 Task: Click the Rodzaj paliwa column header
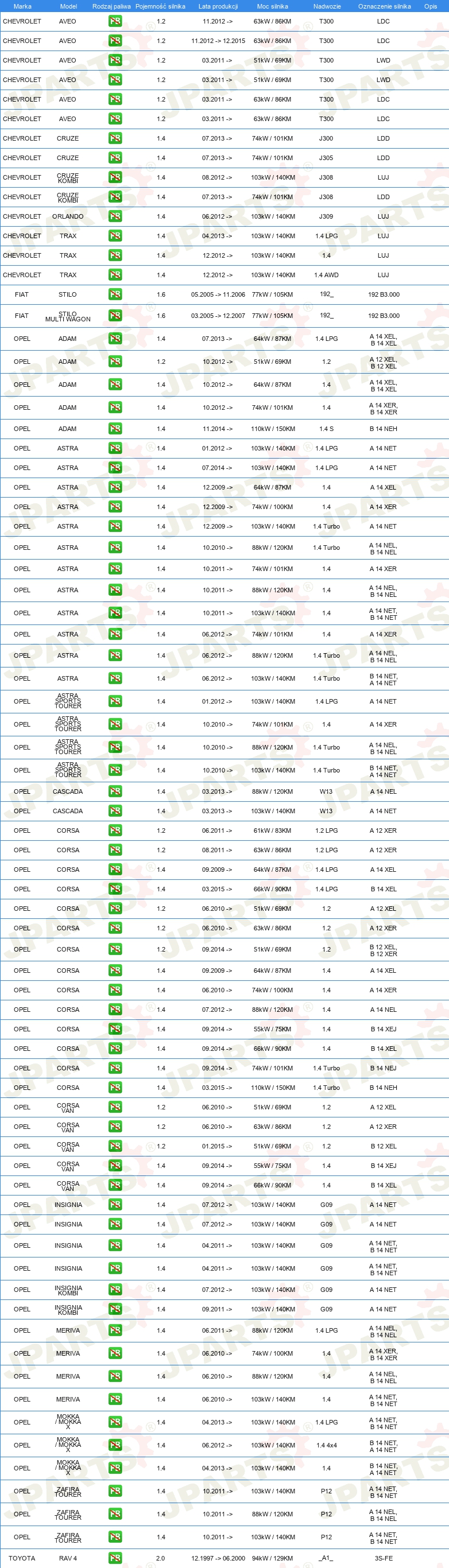111,6
